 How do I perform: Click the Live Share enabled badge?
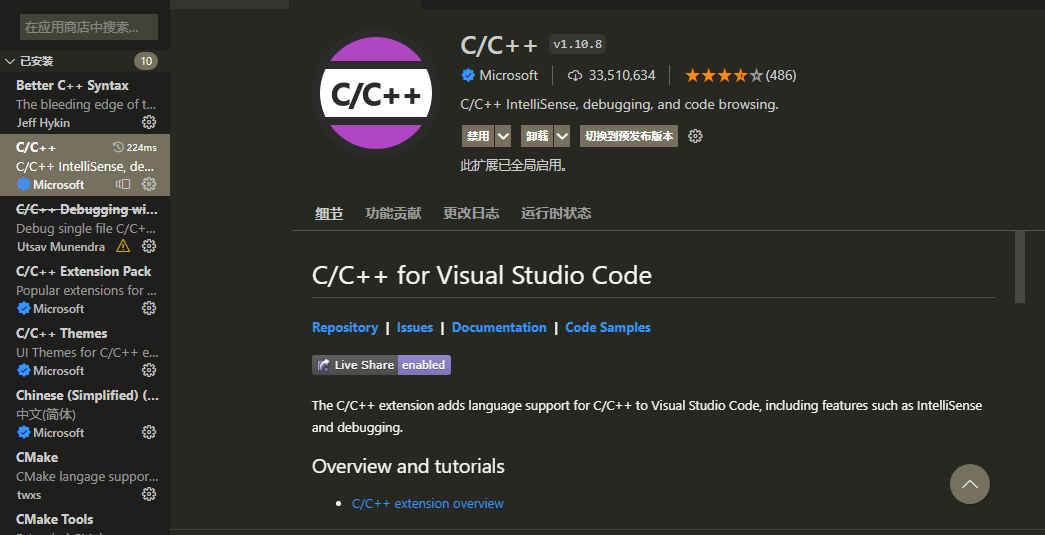point(381,365)
